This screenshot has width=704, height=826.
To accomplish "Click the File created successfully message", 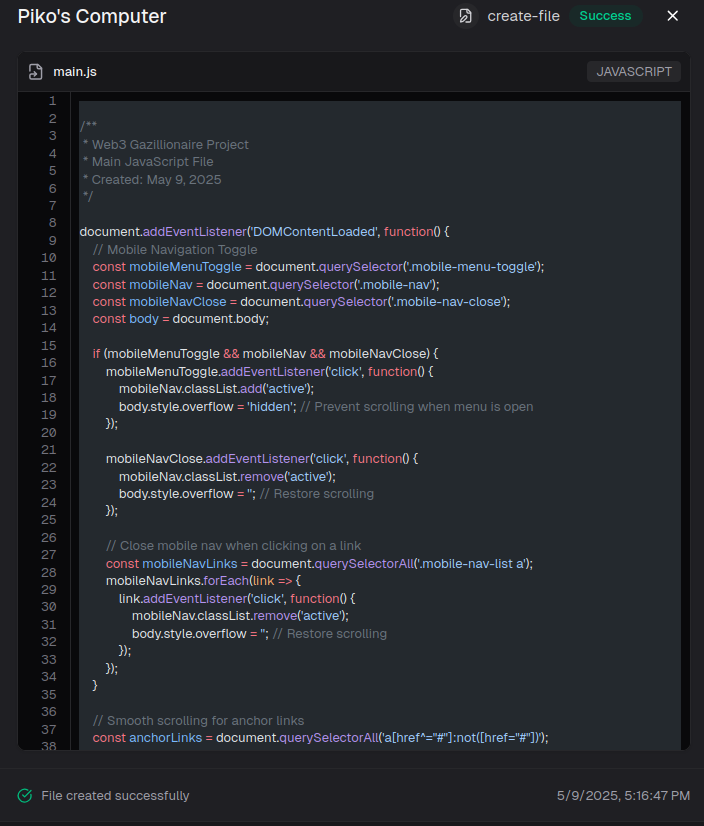I will coord(115,795).
